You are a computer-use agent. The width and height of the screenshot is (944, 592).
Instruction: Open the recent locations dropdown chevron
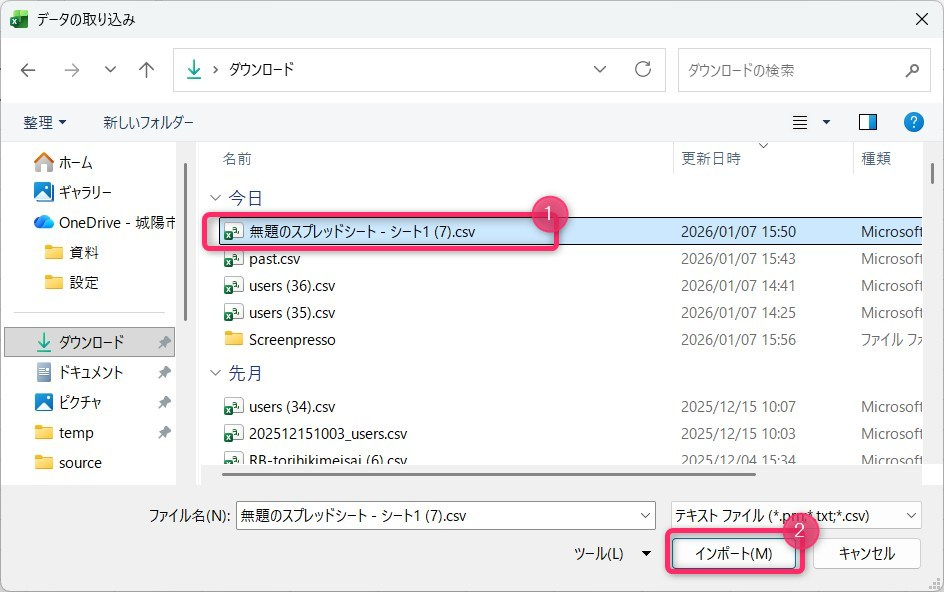(x=110, y=70)
